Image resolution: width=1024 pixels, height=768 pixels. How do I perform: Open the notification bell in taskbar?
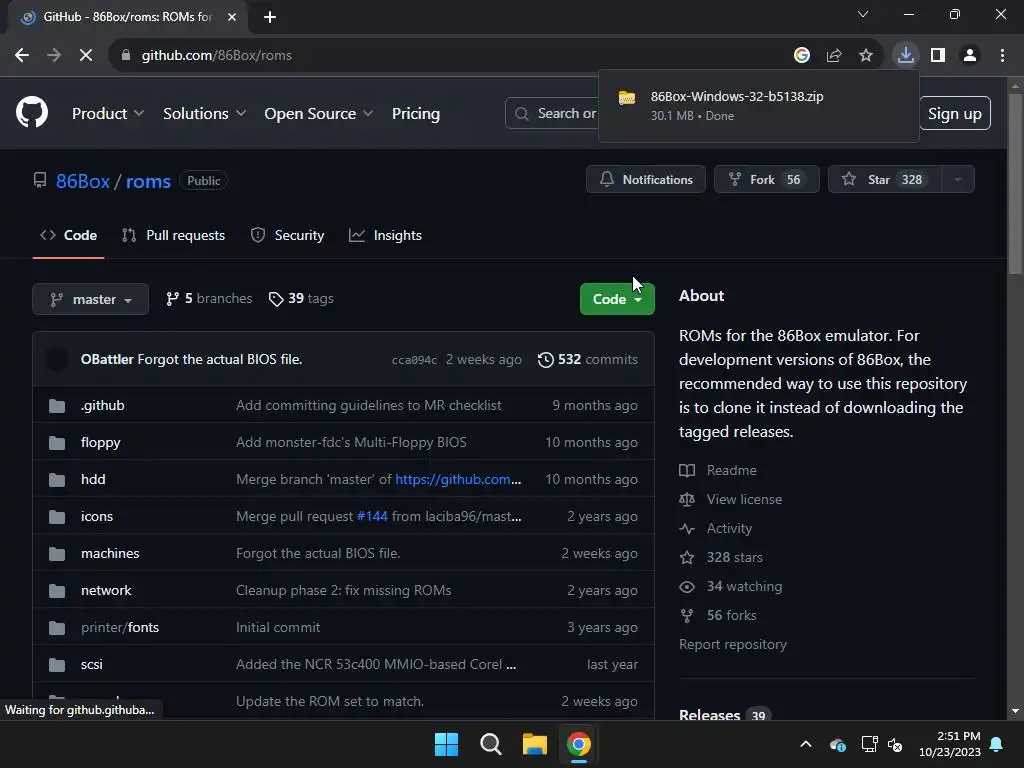(x=997, y=744)
